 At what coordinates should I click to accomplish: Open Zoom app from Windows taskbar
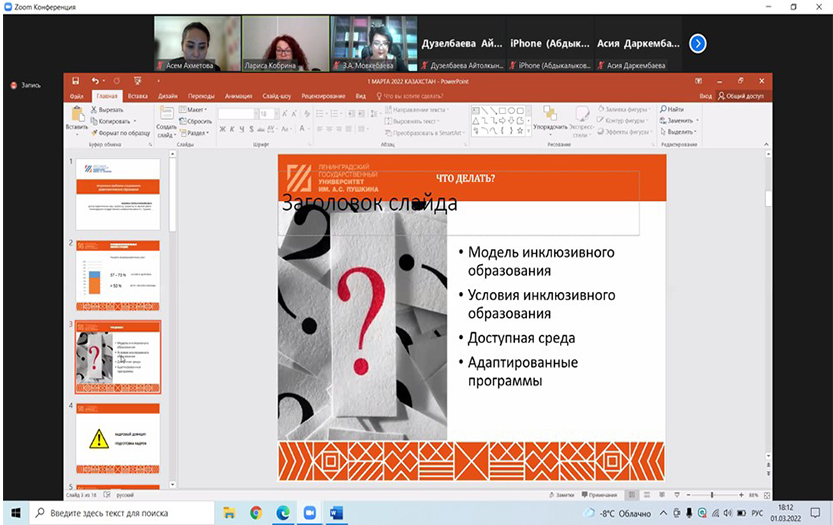click(309, 513)
